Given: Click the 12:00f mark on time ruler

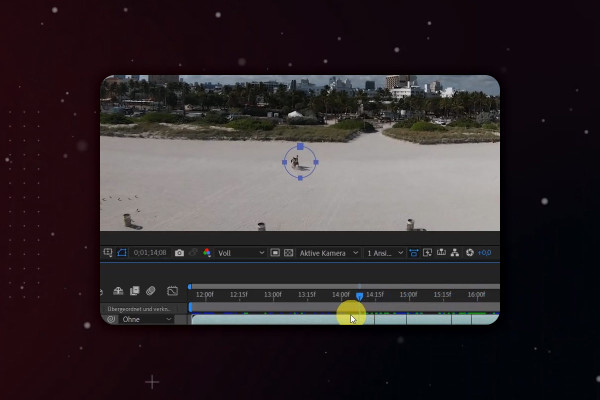Looking at the screenshot, I should click(x=205, y=295).
